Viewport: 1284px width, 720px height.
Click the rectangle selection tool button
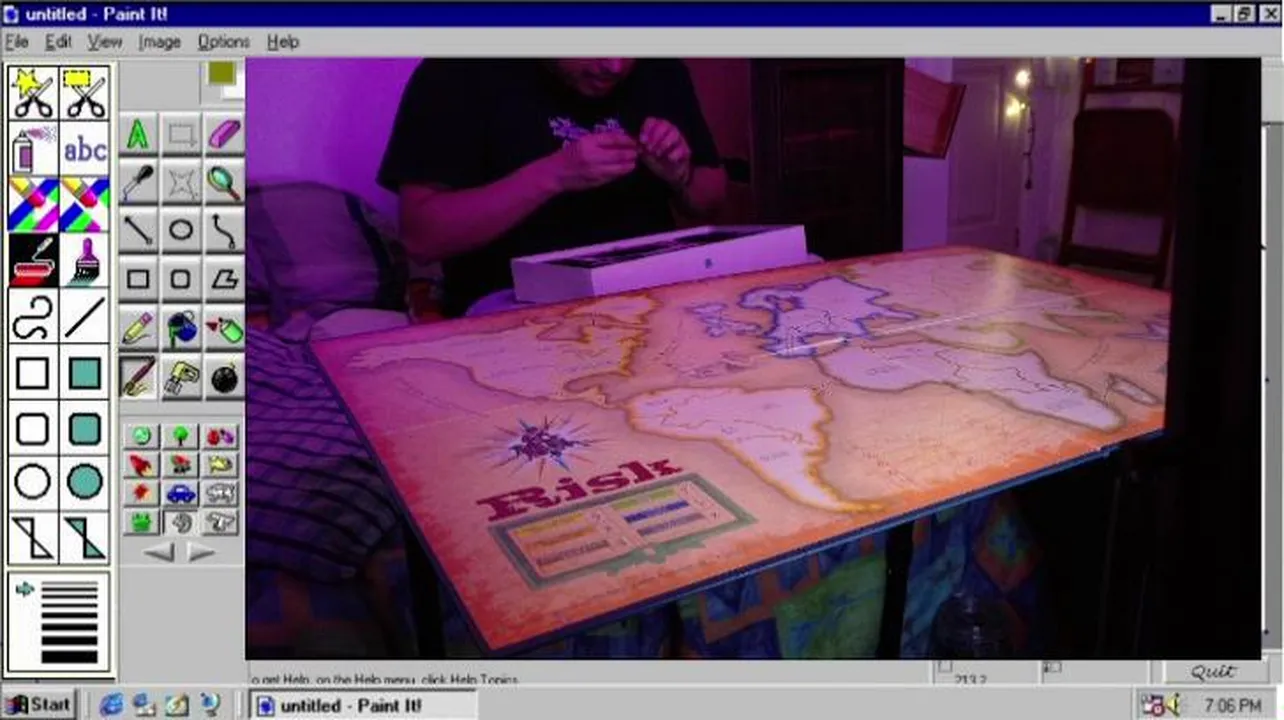tap(181, 134)
